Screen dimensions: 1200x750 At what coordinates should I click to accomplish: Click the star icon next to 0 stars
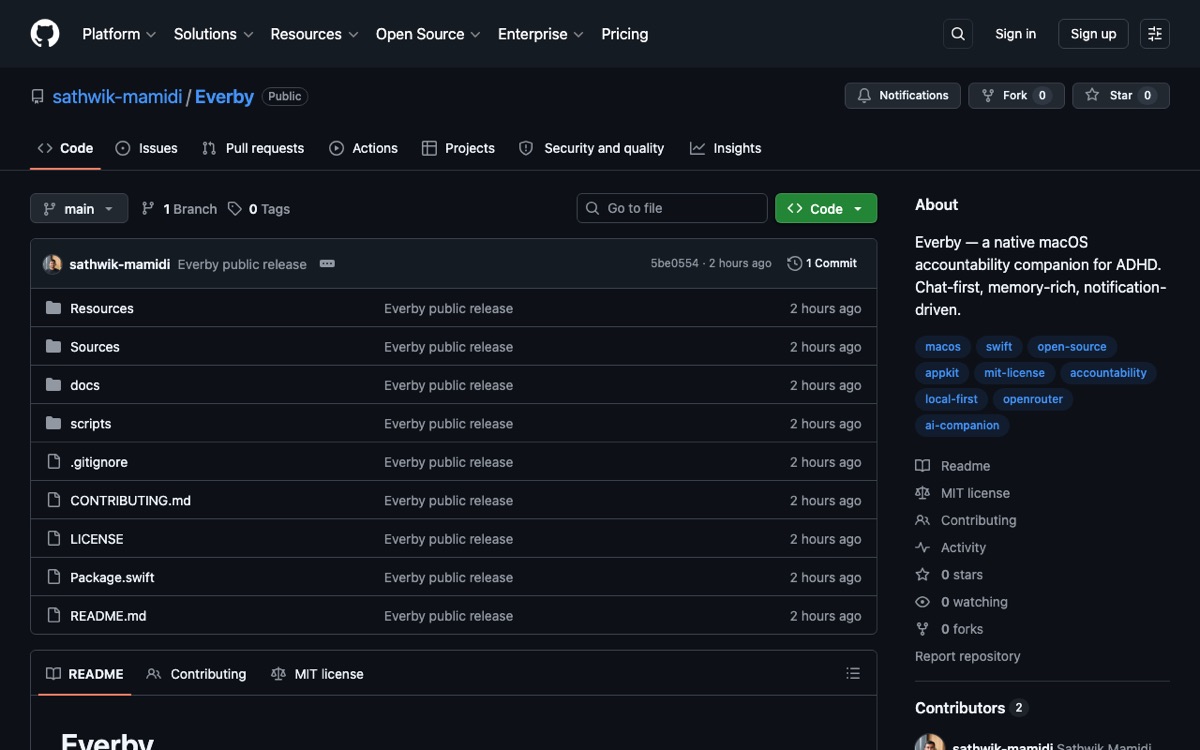(x=922, y=575)
